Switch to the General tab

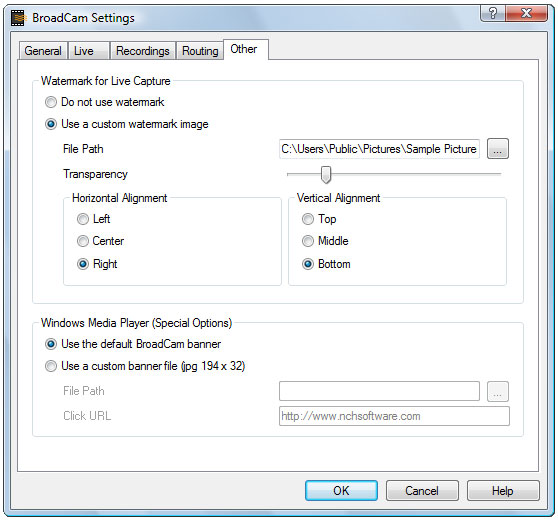pyautogui.click(x=43, y=51)
